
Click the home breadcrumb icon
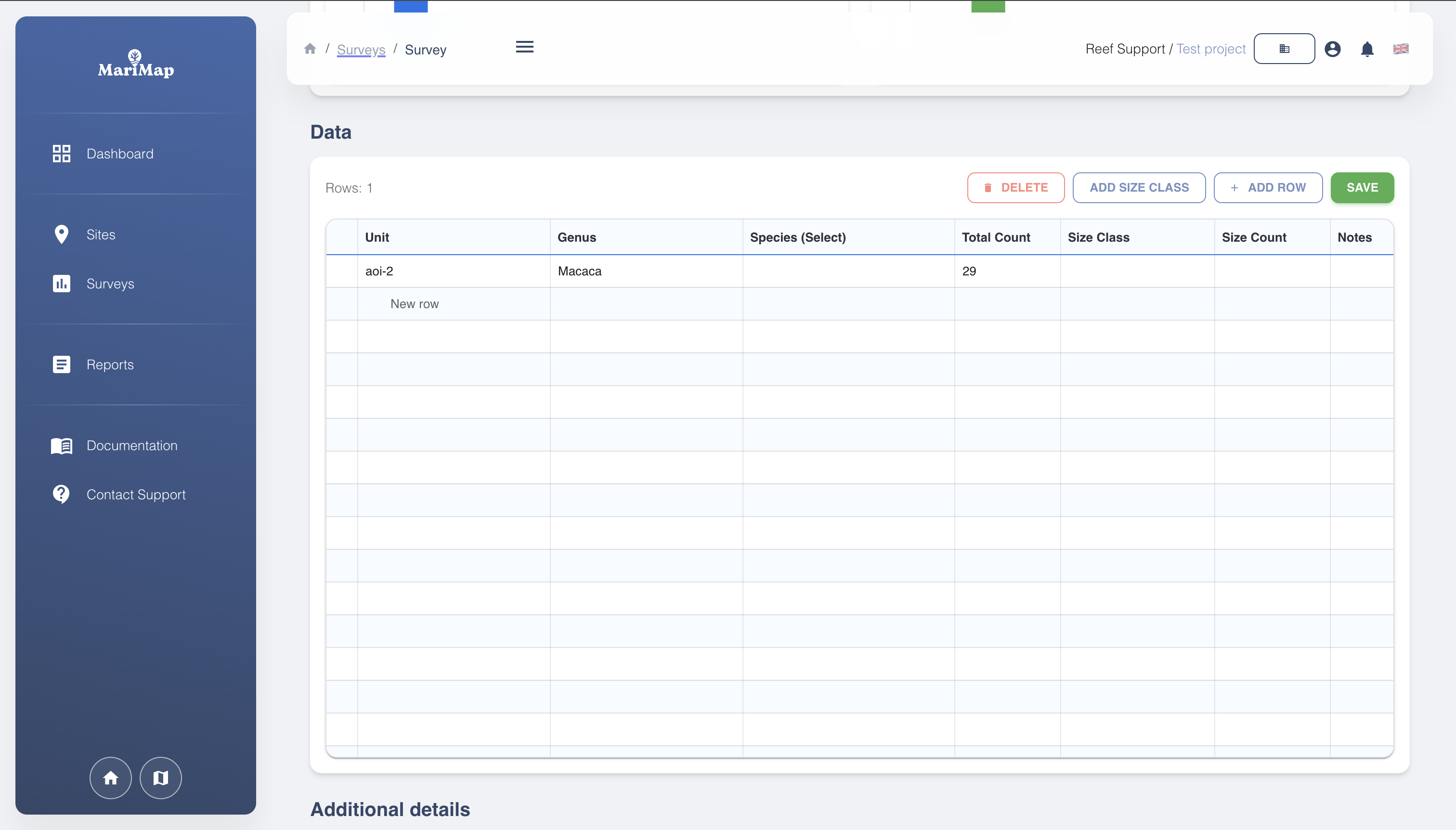(310, 49)
